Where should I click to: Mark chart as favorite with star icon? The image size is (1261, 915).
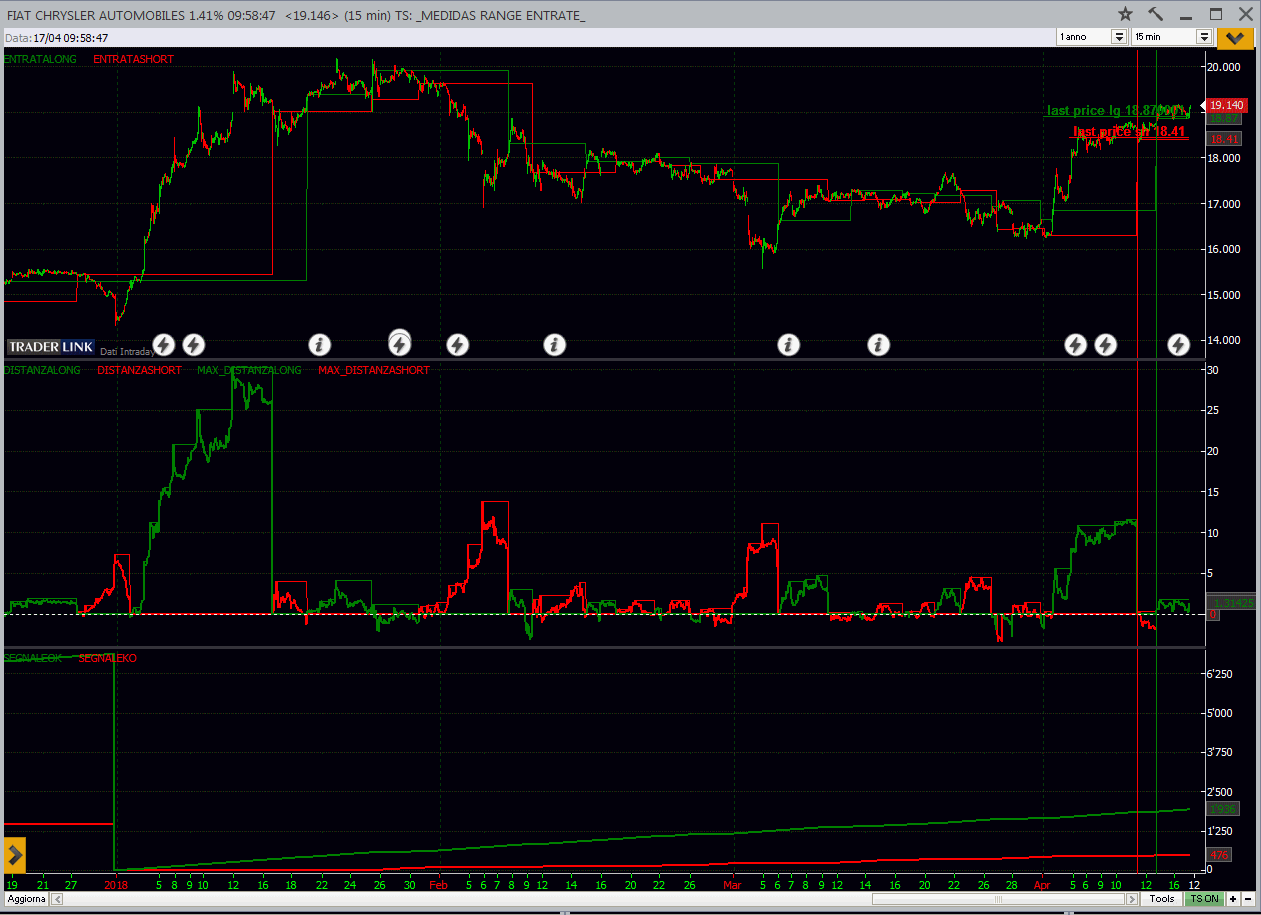tap(1125, 14)
